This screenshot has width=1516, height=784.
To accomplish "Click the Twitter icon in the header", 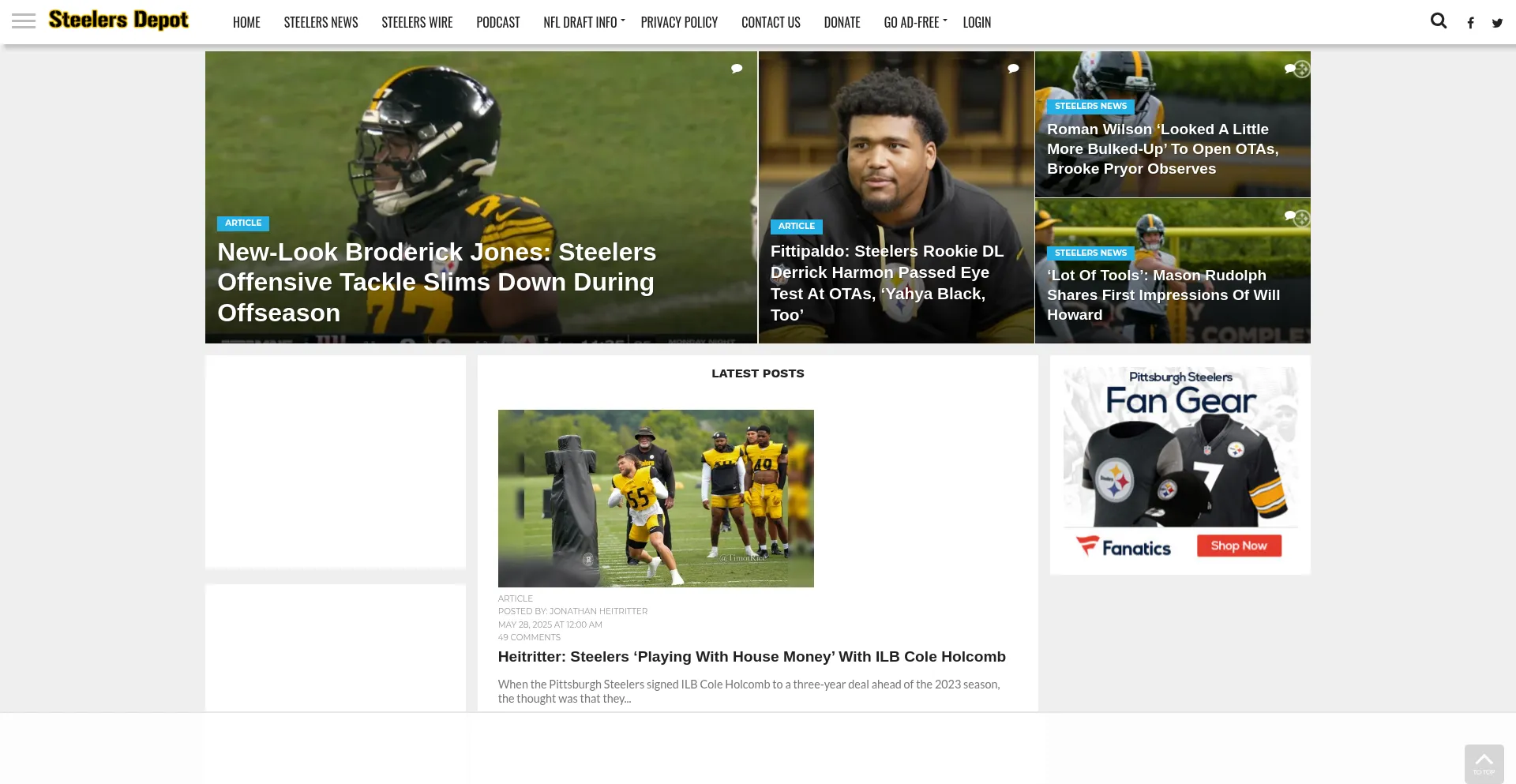I will [x=1497, y=23].
